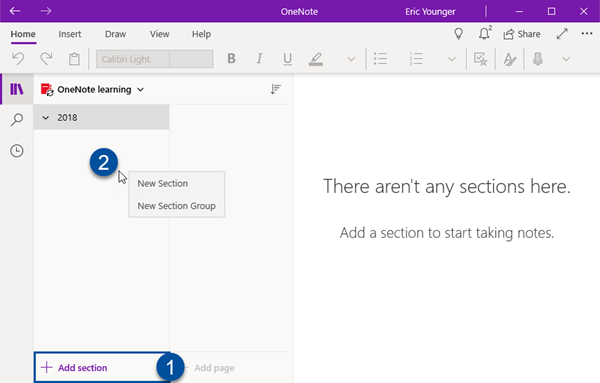Maximize the OneNote window
This screenshot has height=383, width=600.
pos(551,11)
